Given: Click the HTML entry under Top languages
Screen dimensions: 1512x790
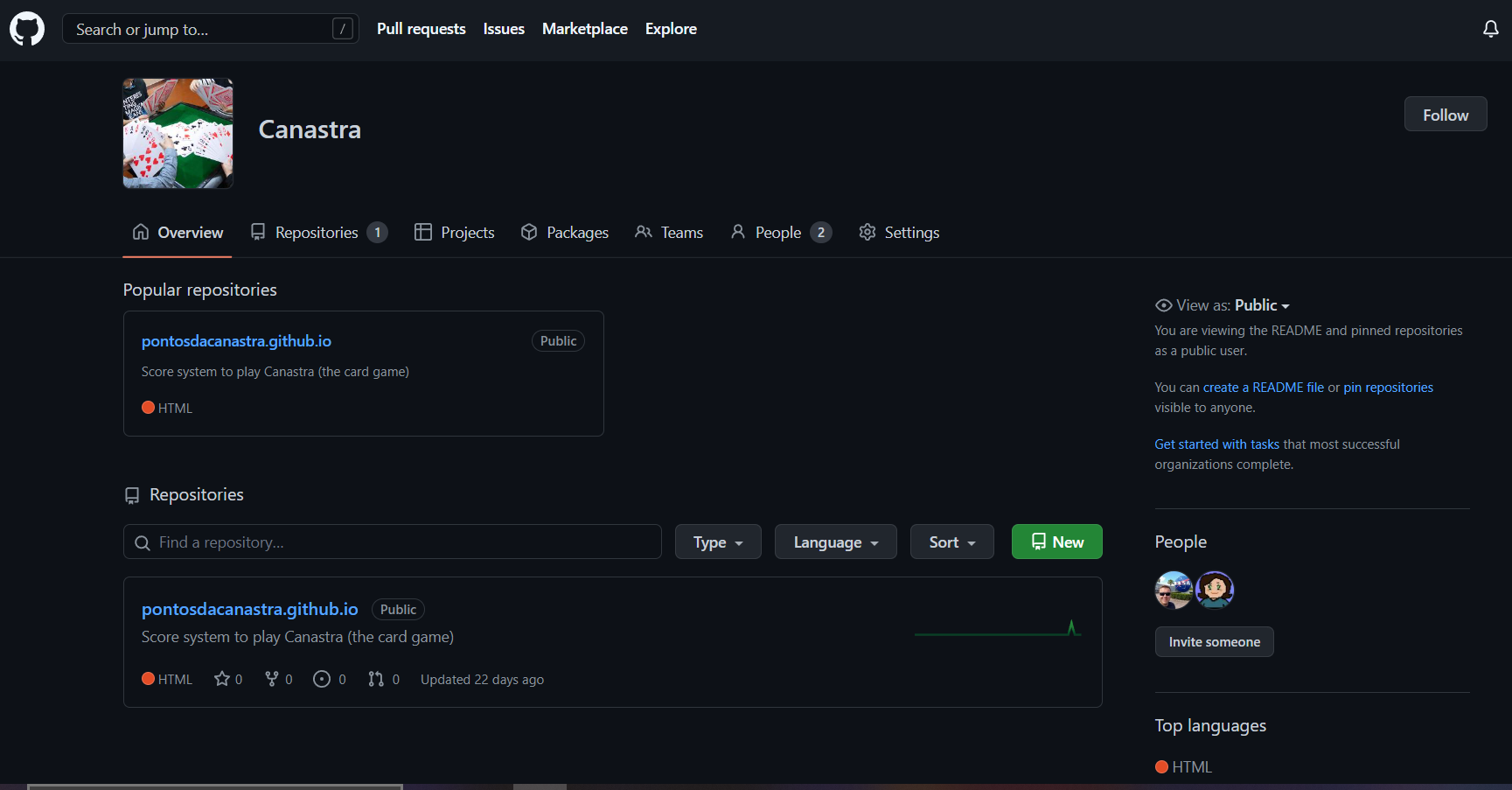Looking at the screenshot, I should pyautogui.click(x=1184, y=767).
